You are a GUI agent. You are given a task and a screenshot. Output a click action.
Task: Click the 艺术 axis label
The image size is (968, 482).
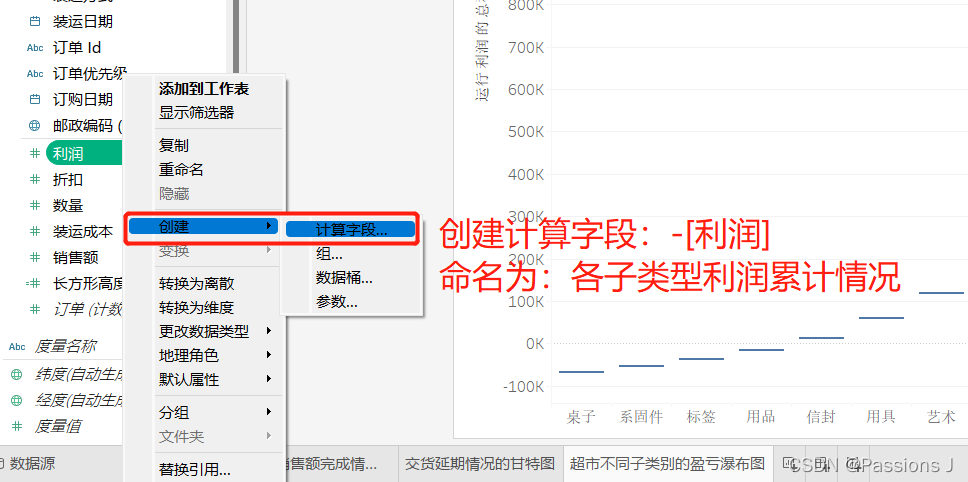pos(941,417)
